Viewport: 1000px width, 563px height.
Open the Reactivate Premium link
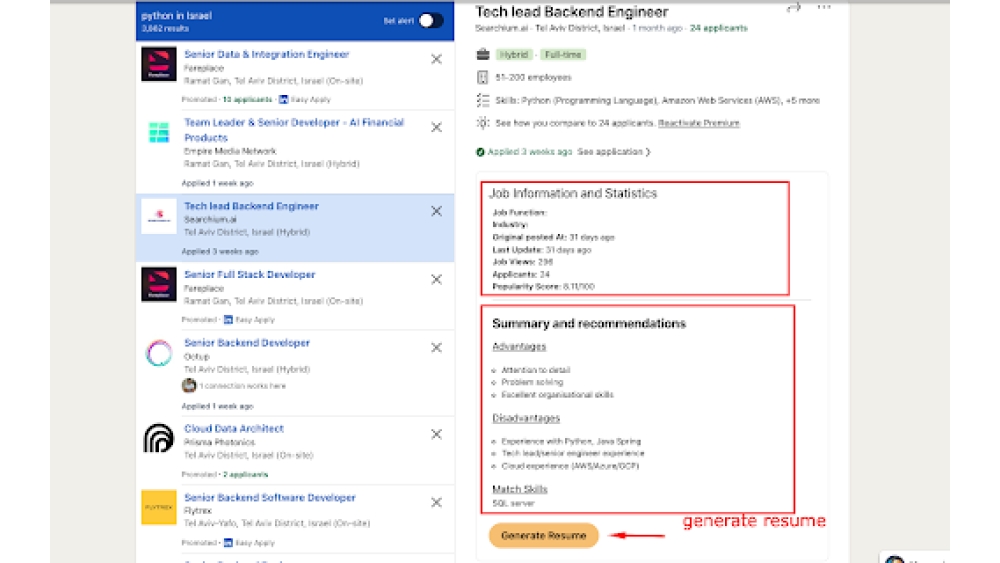699,123
